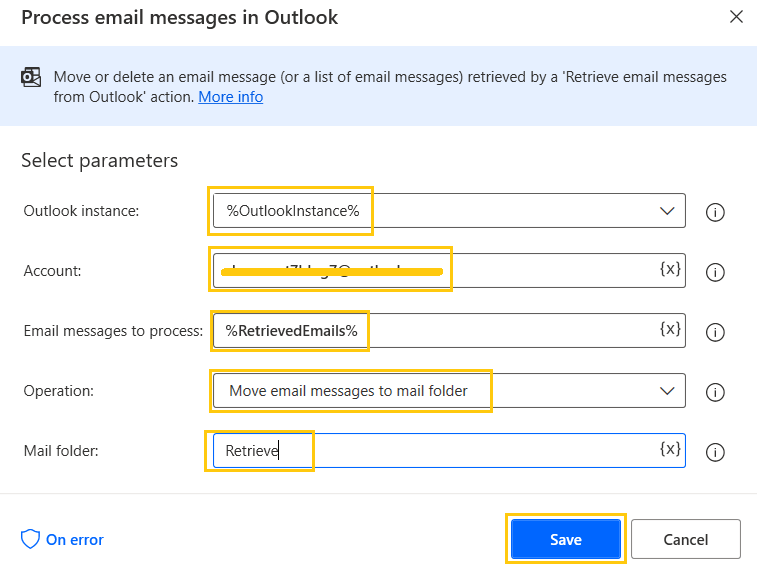
Task: Click the dialog title 'Process email messages in Outlook'
Action: click(180, 18)
